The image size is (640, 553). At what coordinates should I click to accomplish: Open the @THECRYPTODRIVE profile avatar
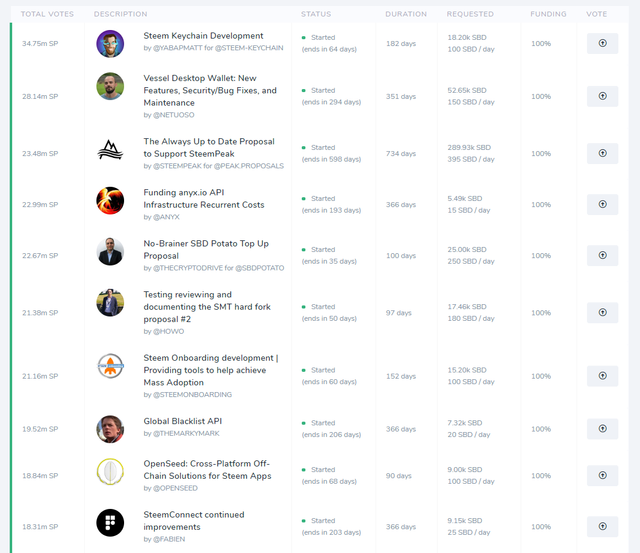(x=110, y=252)
